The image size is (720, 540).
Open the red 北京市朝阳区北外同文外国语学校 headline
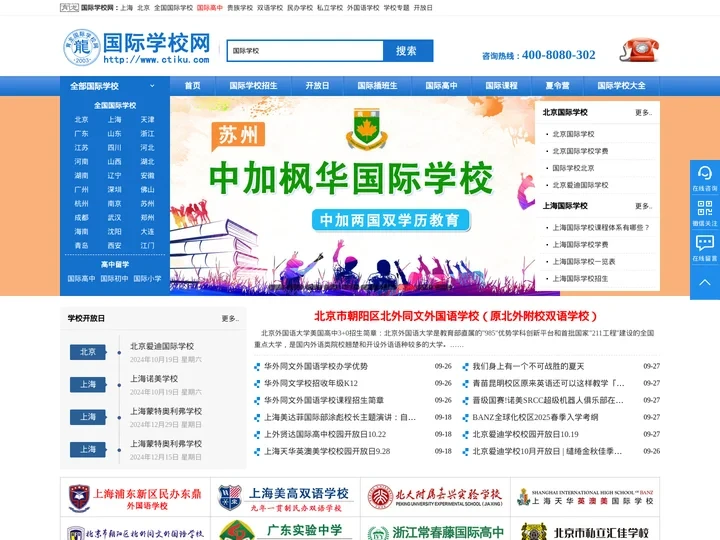456,316
